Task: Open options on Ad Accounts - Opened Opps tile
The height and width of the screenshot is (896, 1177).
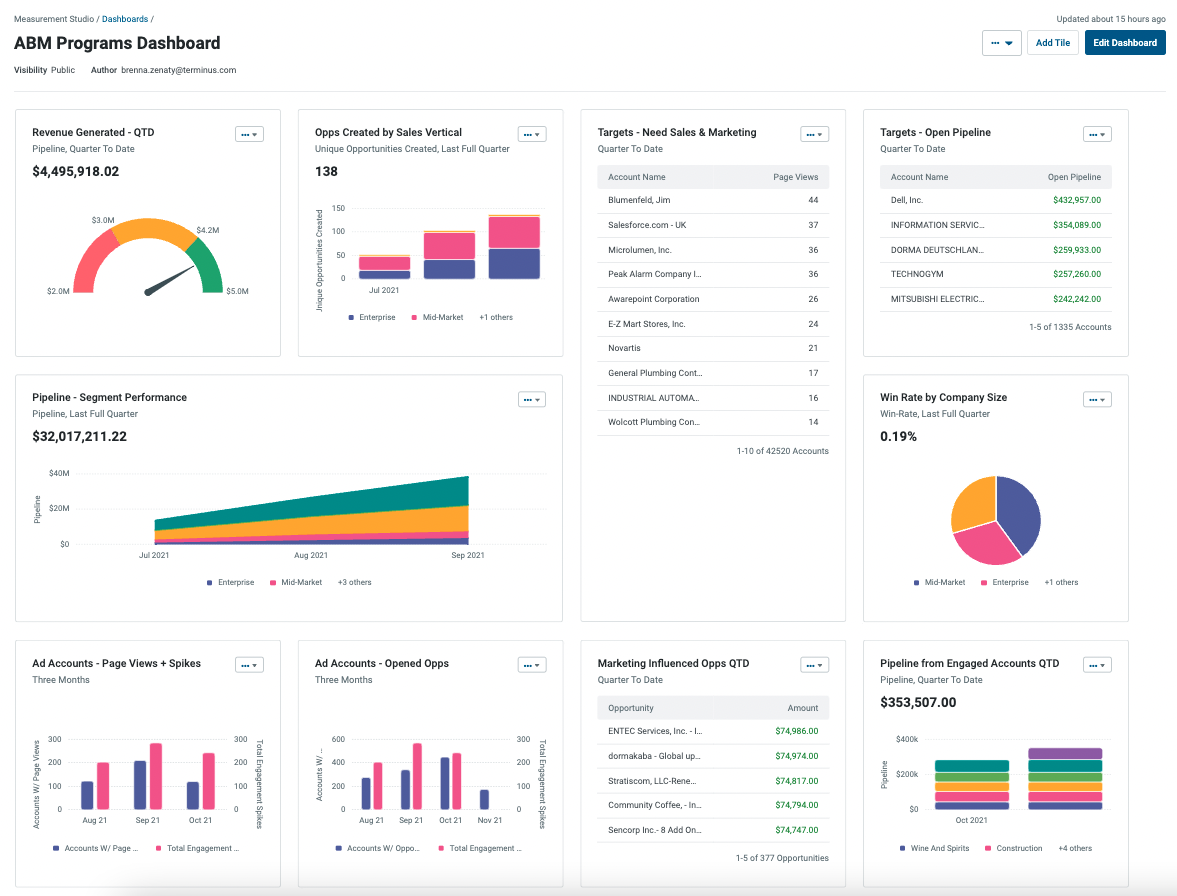Action: (x=529, y=664)
